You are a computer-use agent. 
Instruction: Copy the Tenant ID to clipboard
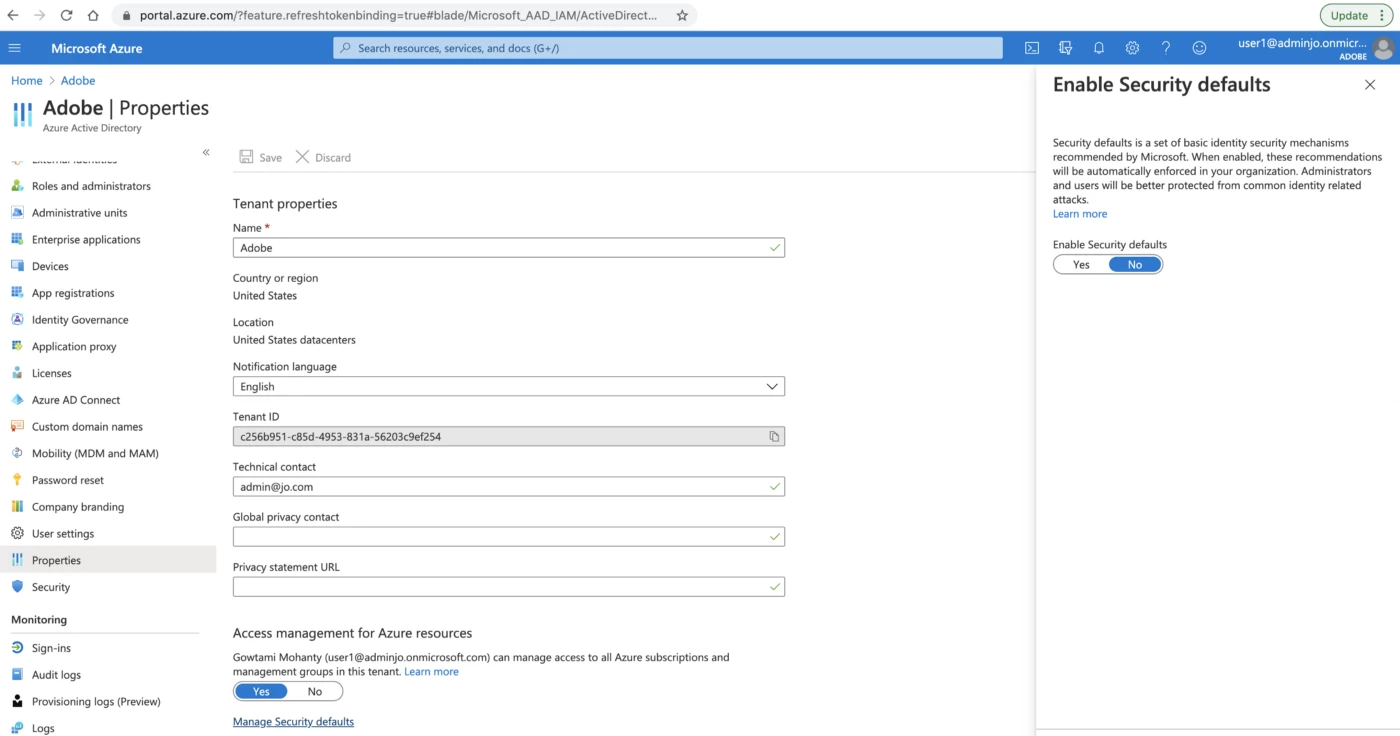774,437
